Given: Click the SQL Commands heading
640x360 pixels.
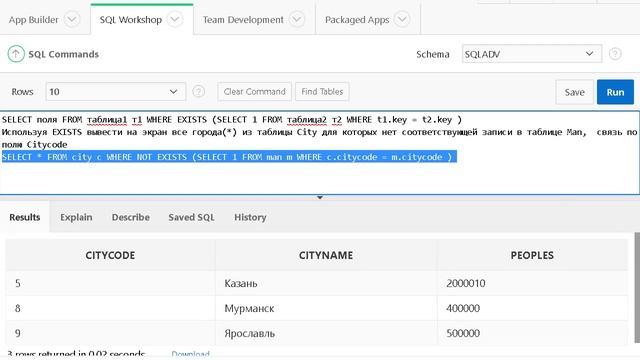Looking at the screenshot, I should click(63, 54).
